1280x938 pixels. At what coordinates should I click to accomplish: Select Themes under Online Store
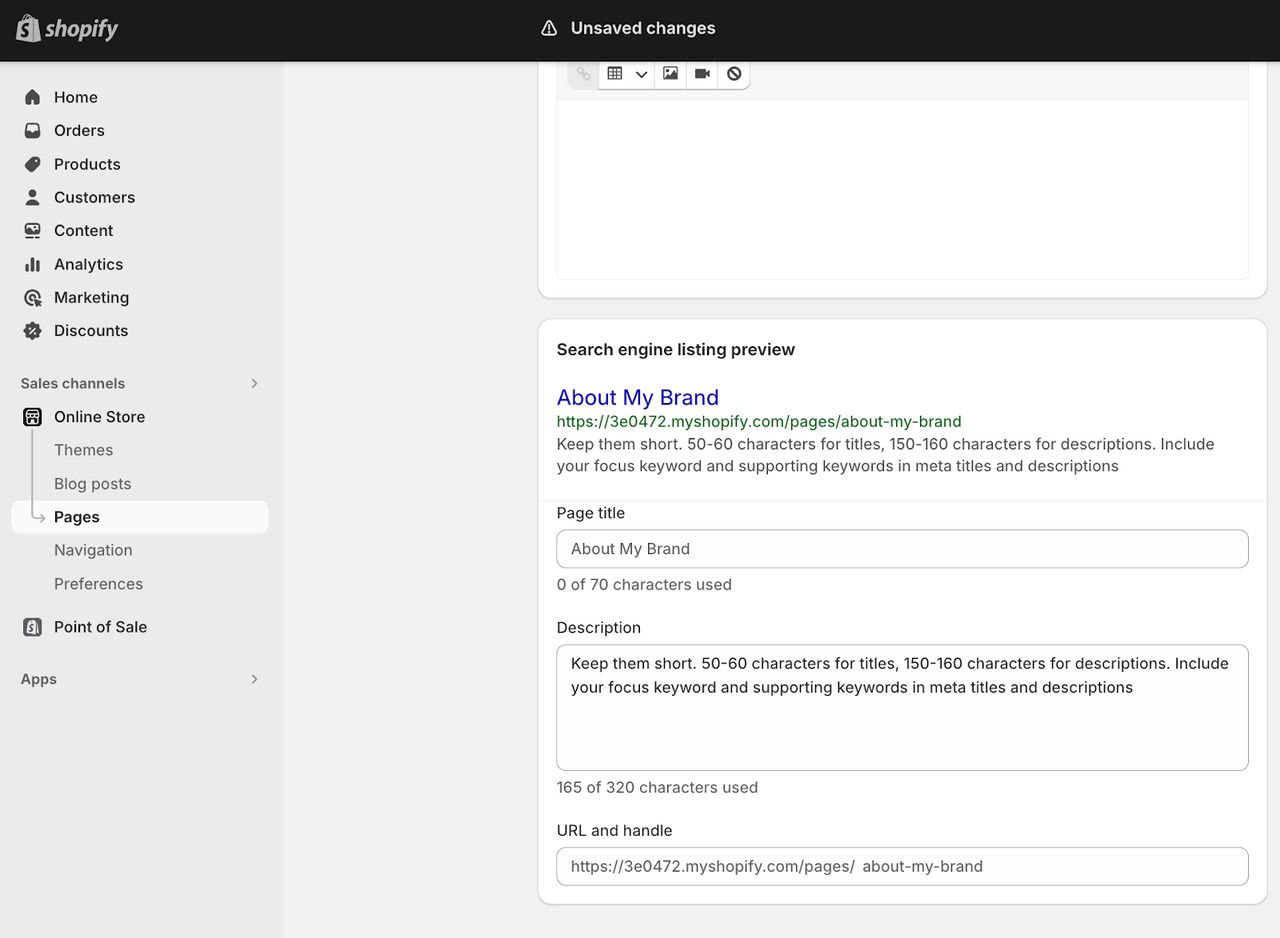[x=83, y=450]
